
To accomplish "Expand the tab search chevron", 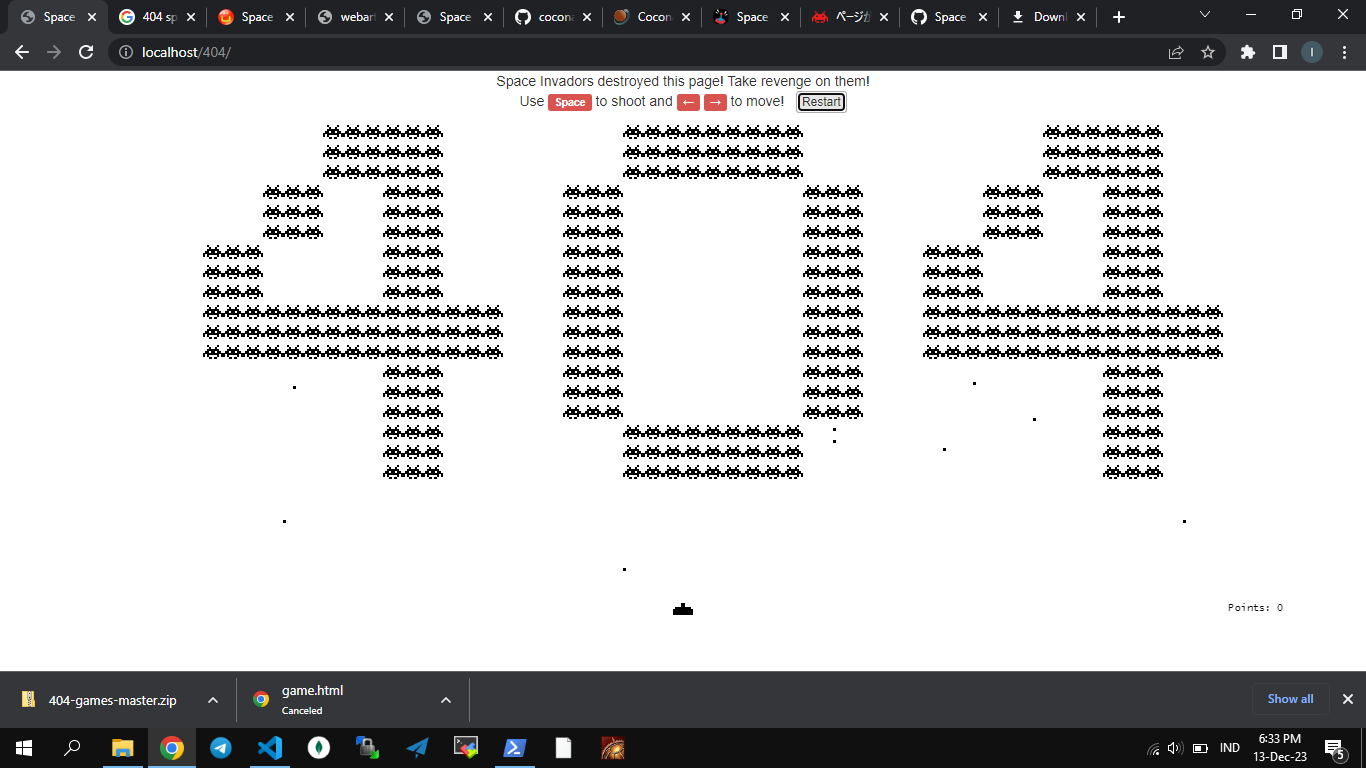I will (1204, 15).
